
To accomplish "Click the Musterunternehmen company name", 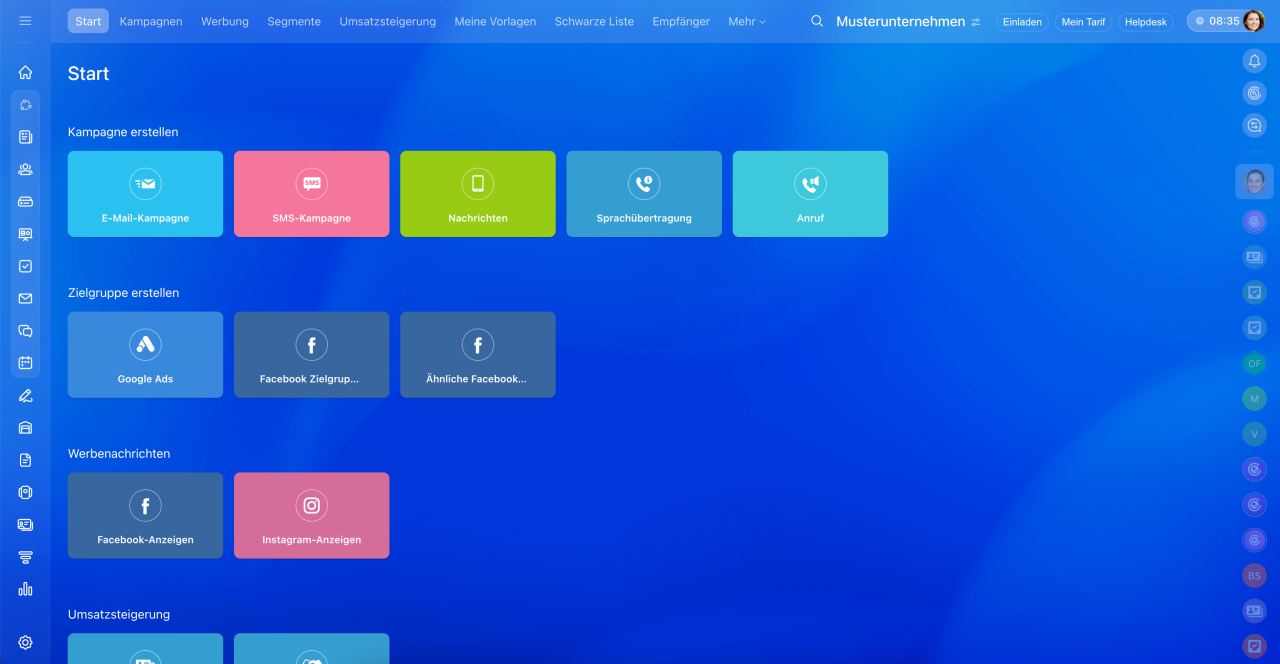I will 900,21.
